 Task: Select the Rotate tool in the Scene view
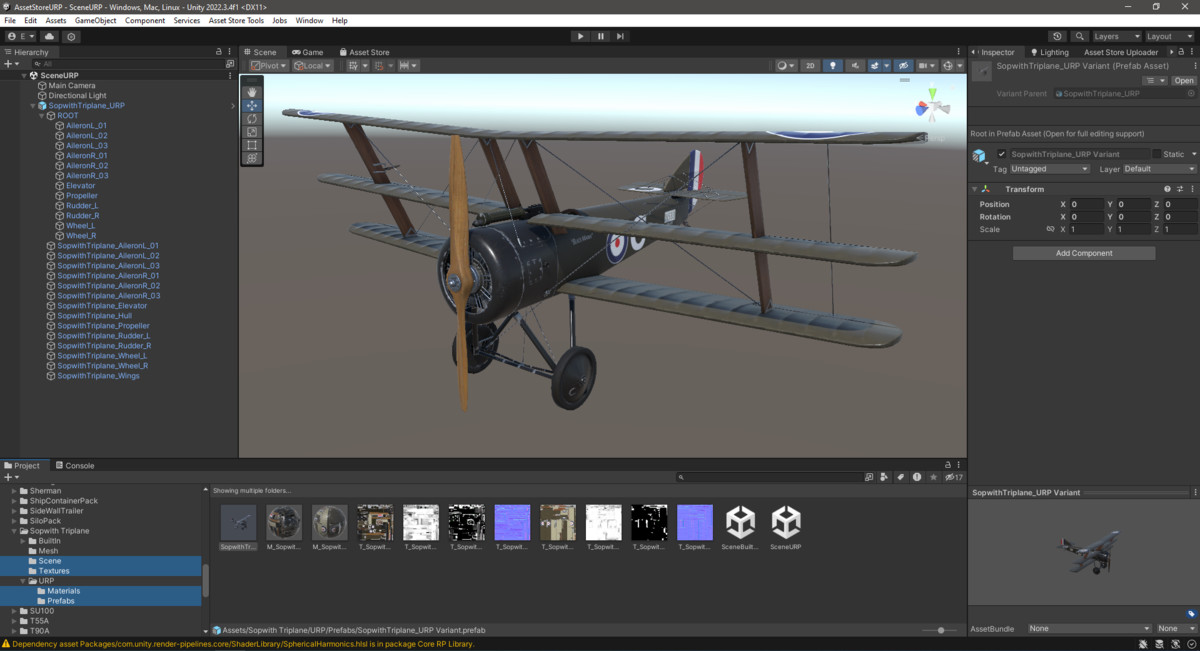[251, 119]
